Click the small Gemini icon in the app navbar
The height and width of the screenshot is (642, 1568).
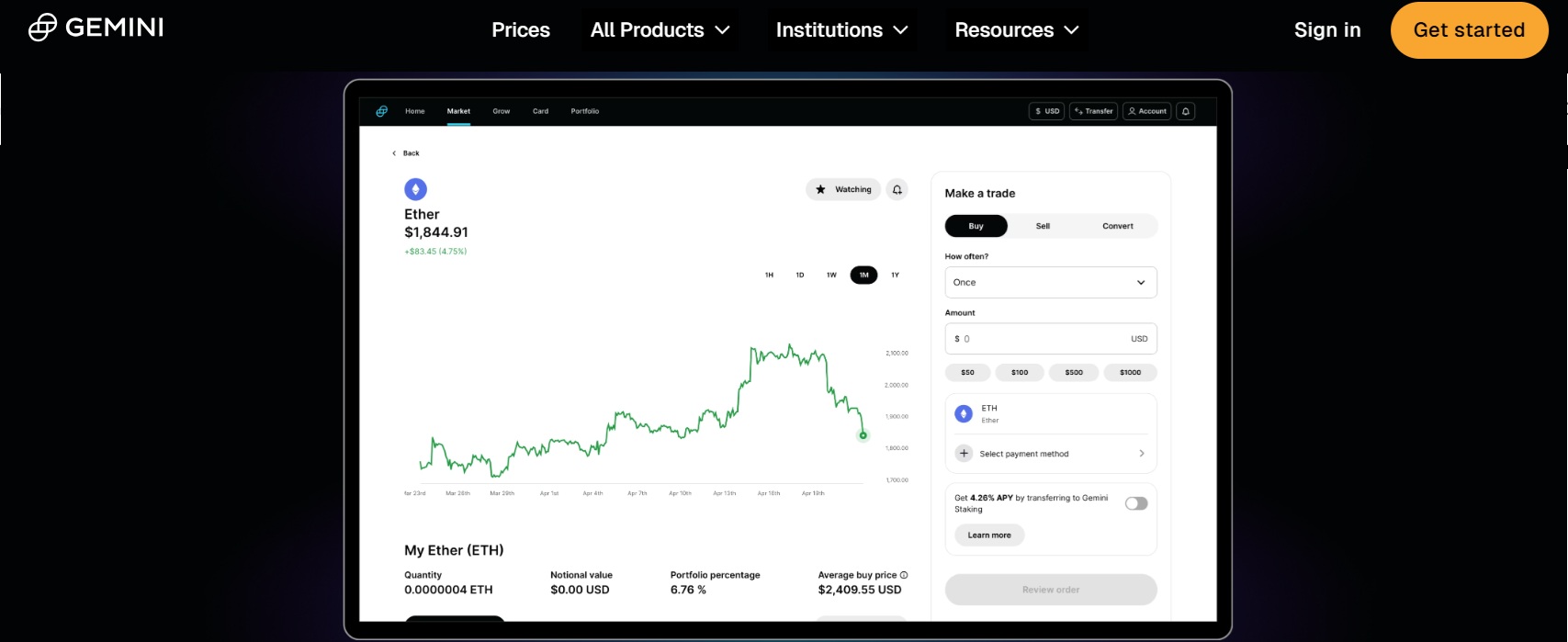[x=381, y=111]
